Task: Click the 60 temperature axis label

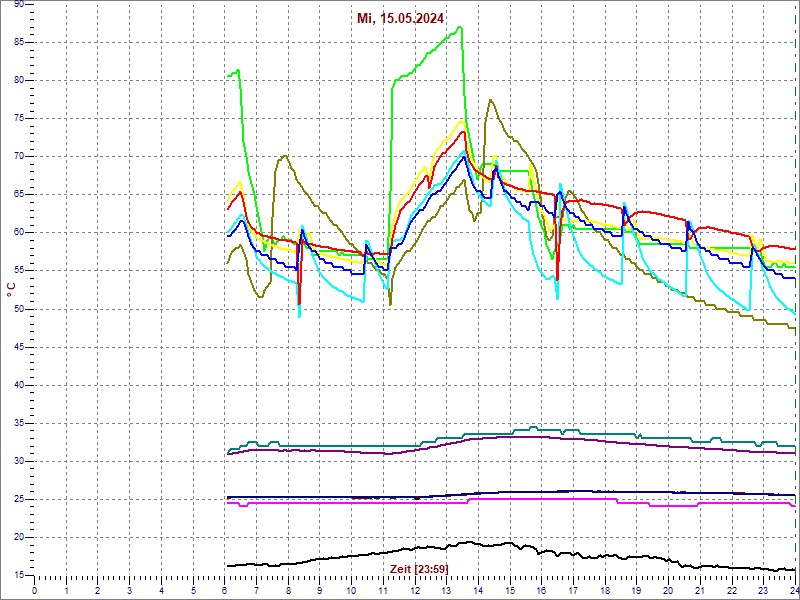Action: click(x=18, y=233)
